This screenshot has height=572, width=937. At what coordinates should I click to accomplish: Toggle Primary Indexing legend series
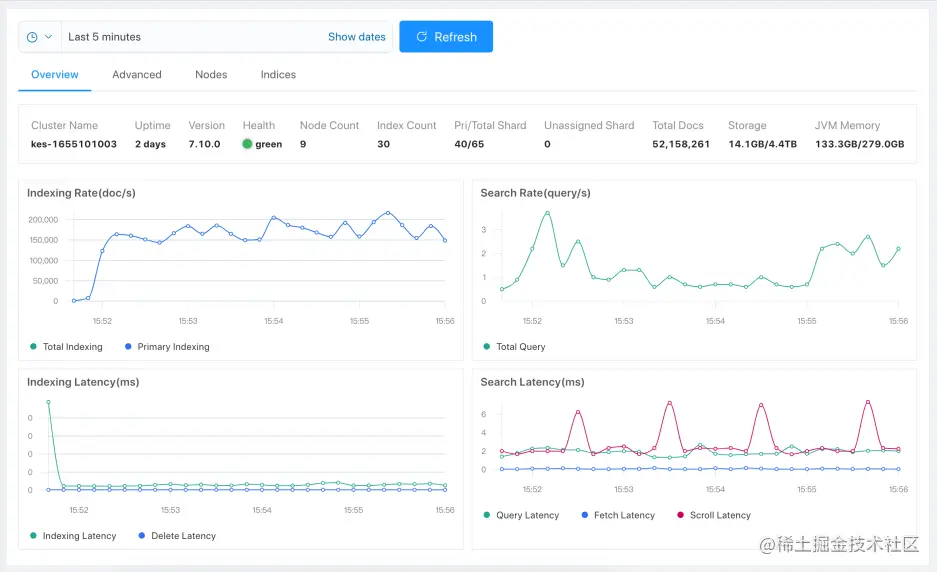coord(167,347)
